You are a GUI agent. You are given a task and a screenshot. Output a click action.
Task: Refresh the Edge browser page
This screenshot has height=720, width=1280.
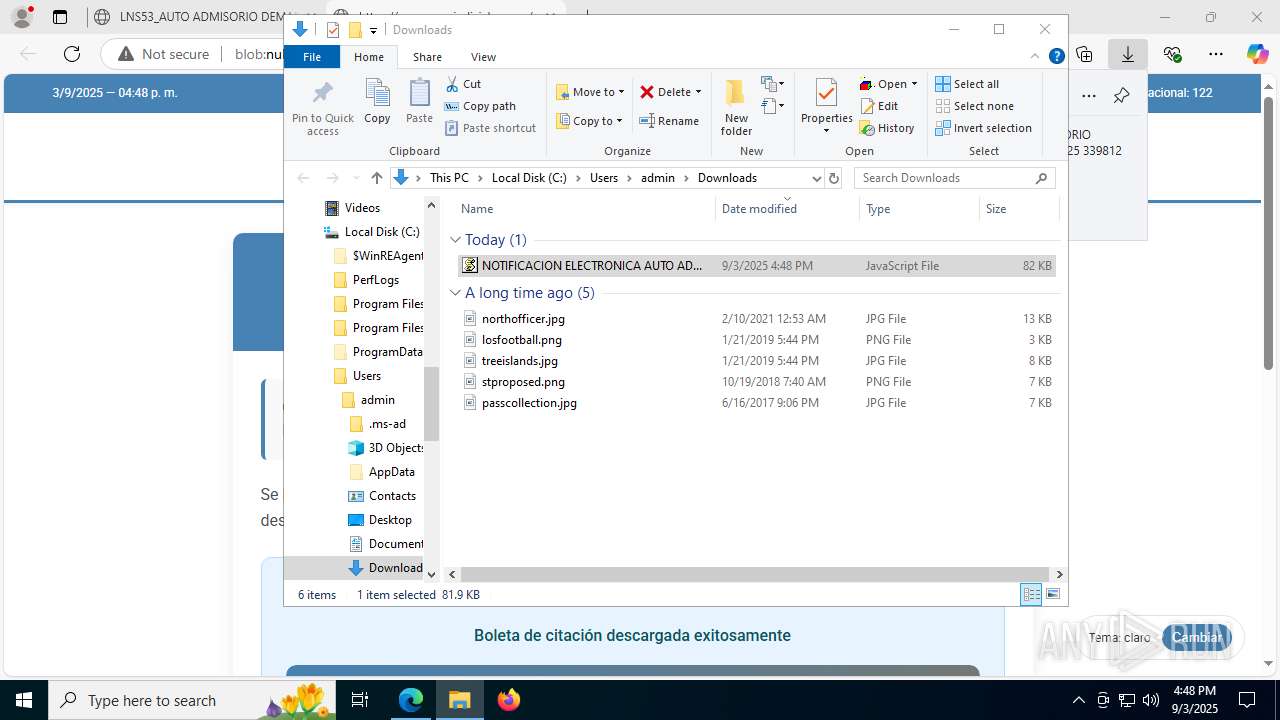click(72, 54)
